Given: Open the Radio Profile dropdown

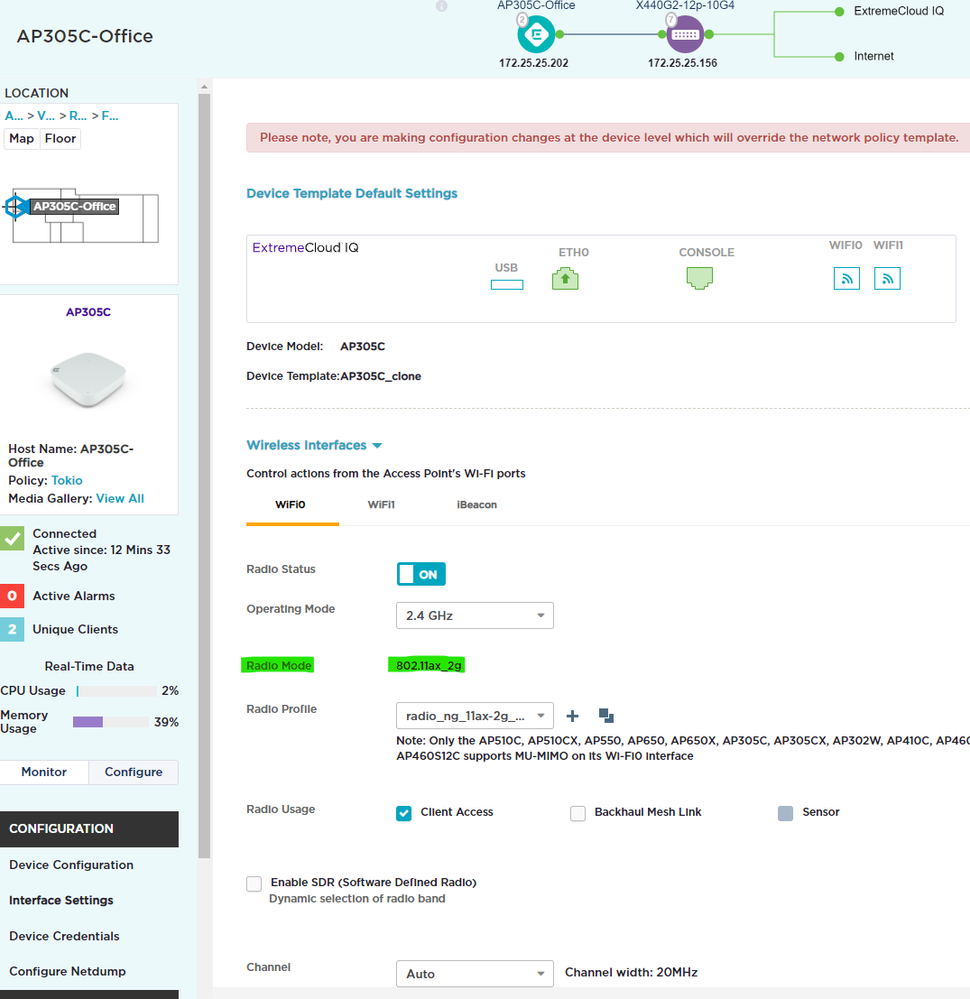Looking at the screenshot, I should [474, 716].
